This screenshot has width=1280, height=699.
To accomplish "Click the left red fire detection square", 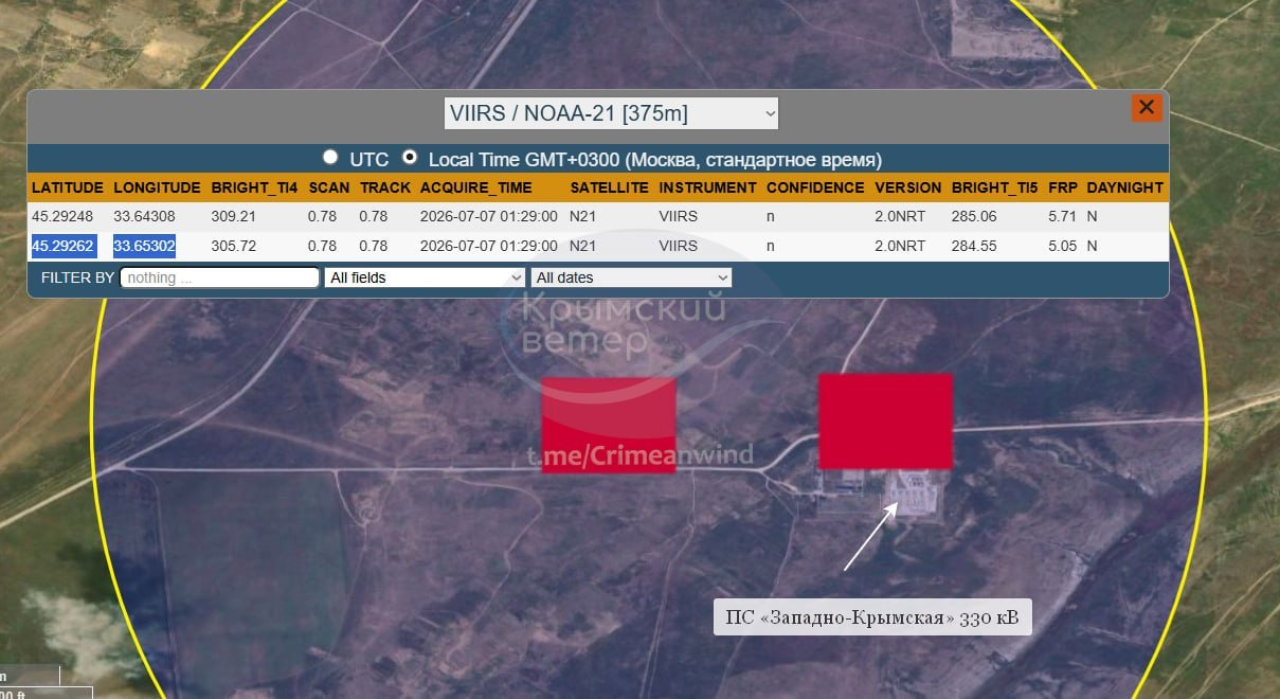I will pyautogui.click(x=608, y=424).
